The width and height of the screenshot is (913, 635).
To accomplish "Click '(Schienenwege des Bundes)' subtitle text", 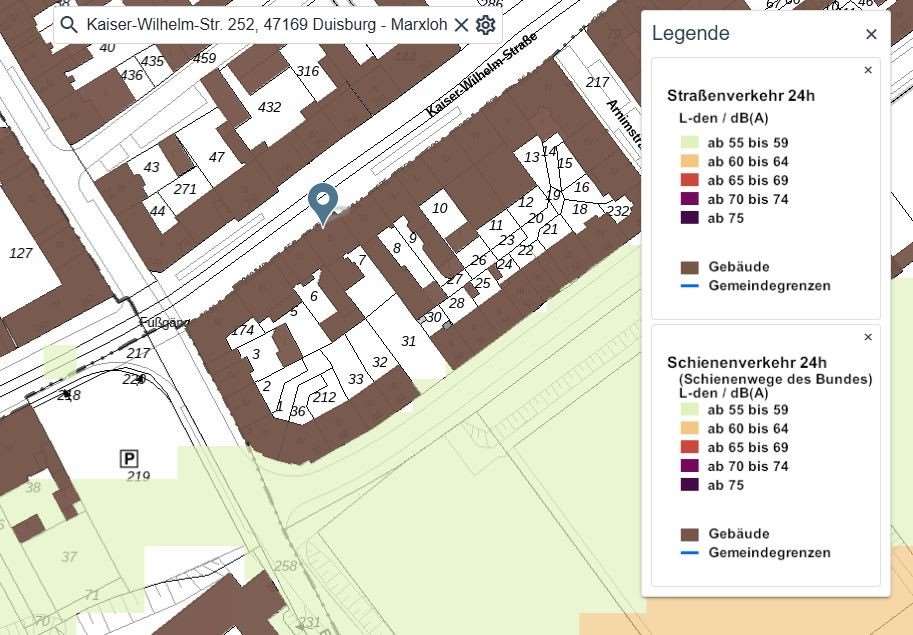I will (x=776, y=379).
